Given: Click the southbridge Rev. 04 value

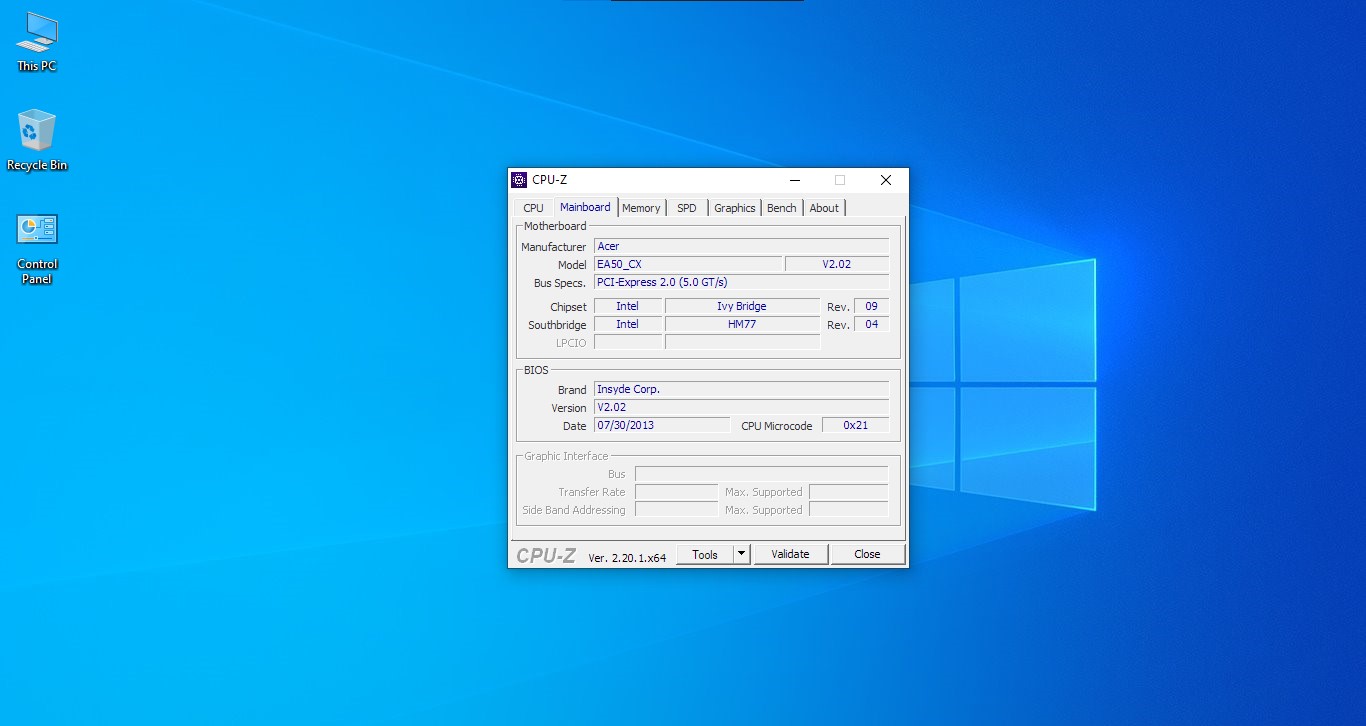Looking at the screenshot, I should tap(871, 324).
